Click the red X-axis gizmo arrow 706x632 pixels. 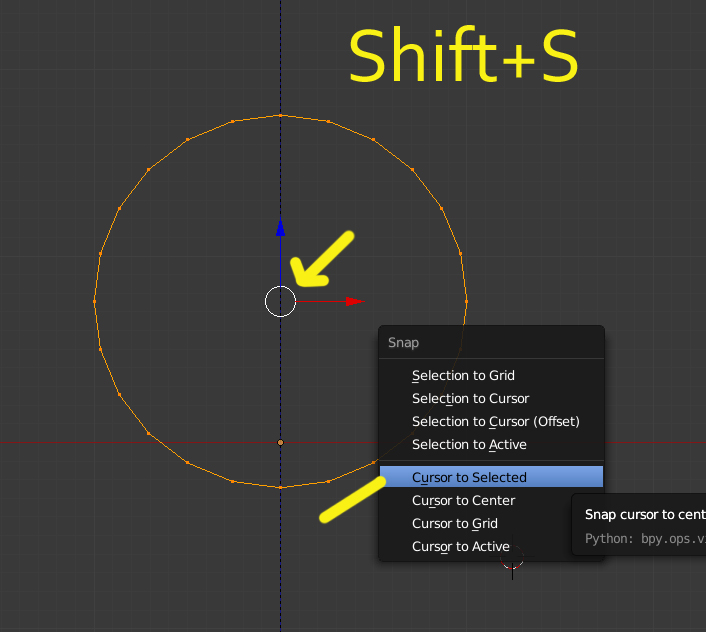click(x=355, y=302)
